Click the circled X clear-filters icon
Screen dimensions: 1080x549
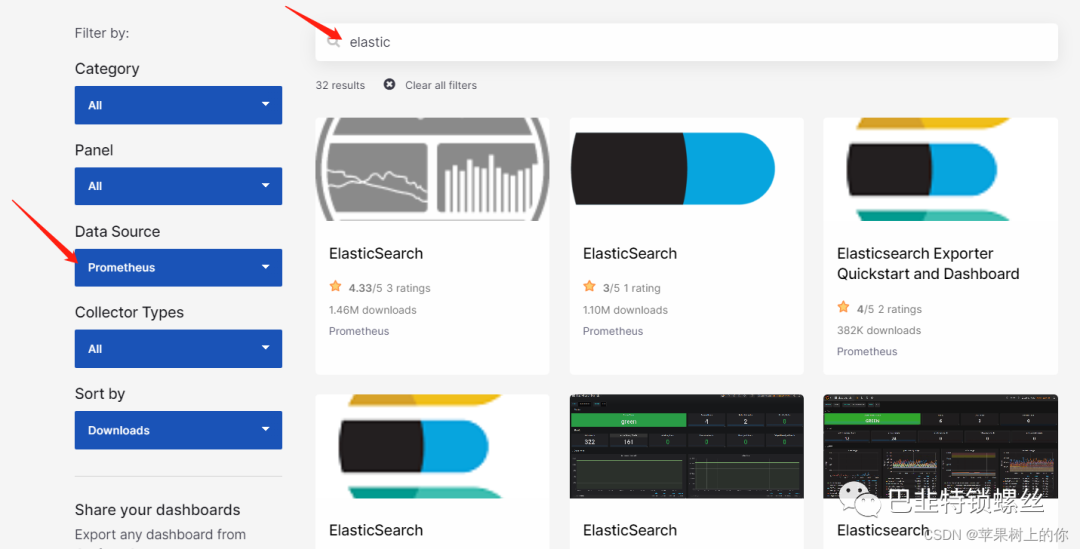(x=389, y=84)
